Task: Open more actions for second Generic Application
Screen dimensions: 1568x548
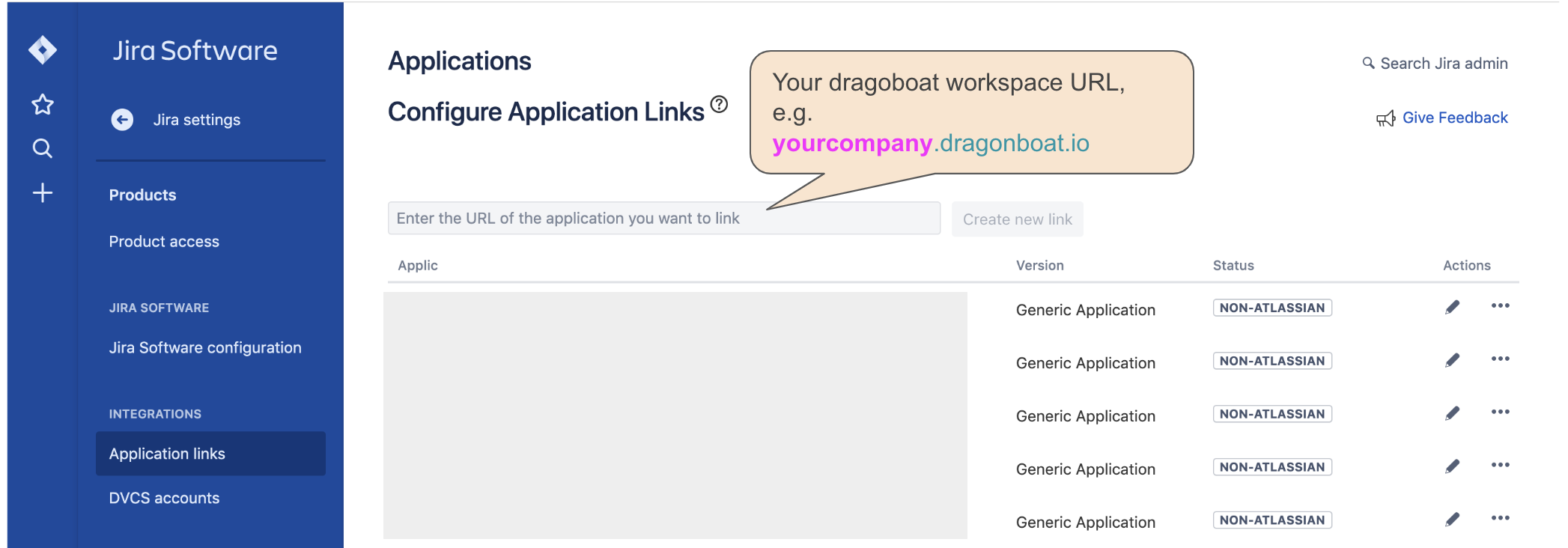Action: pyautogui.click(x=1500, y=359)
